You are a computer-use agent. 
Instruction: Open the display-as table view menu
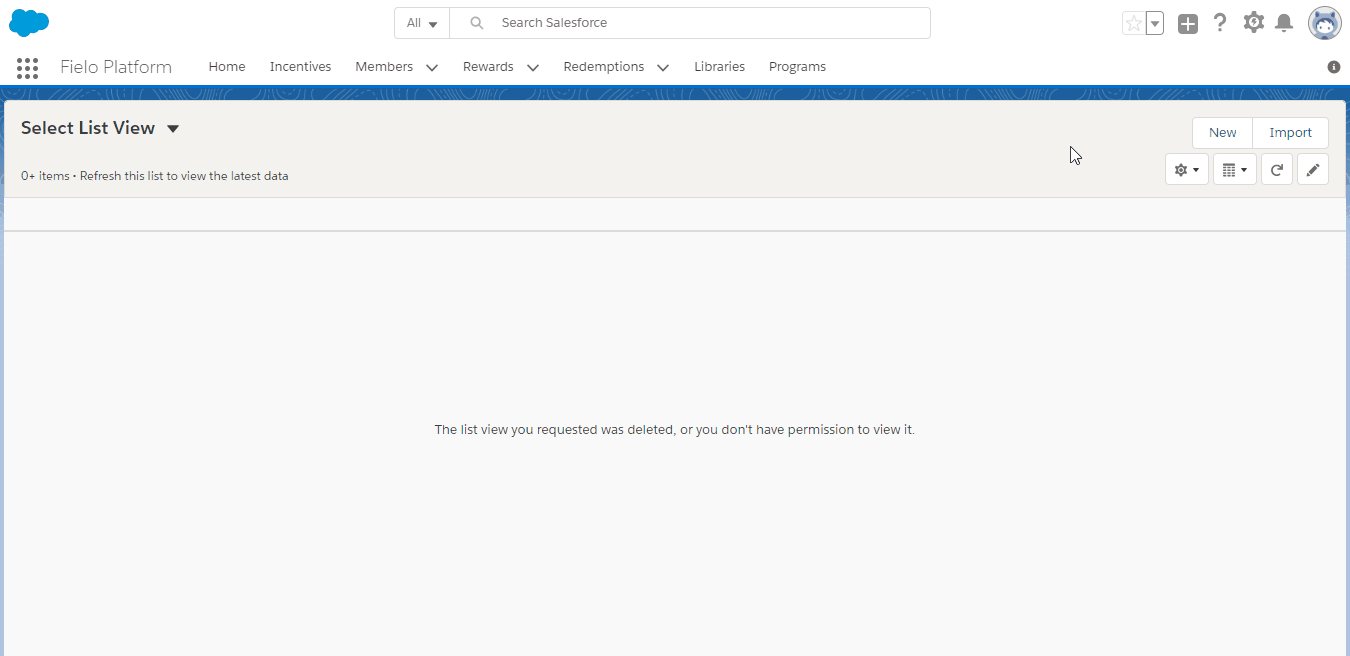pos(1235,170)
